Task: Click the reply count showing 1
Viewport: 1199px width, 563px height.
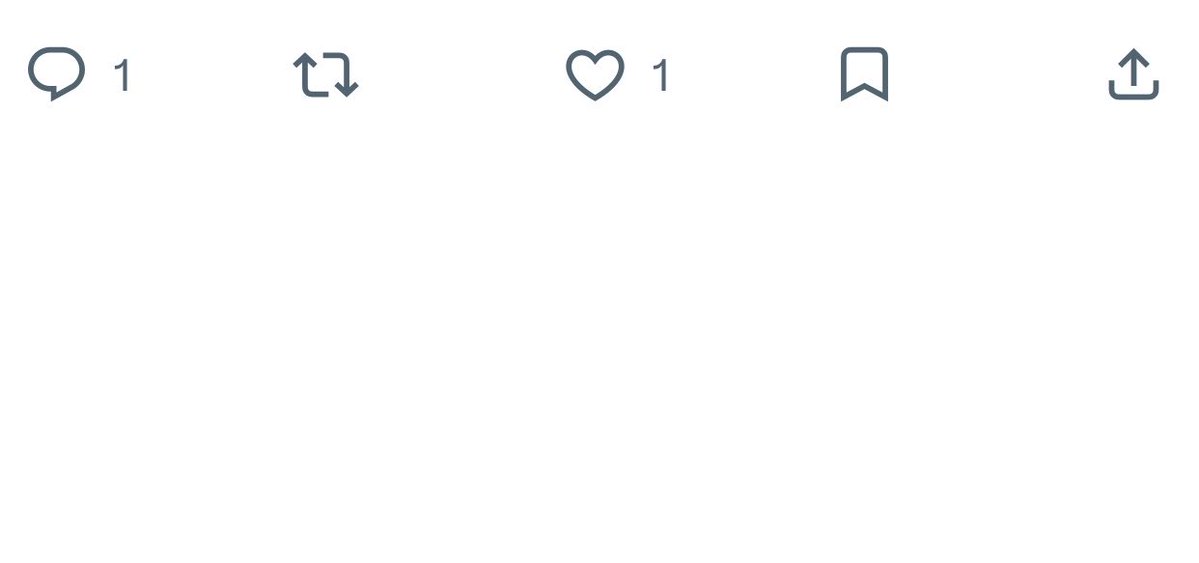Action: coord(122,76)
